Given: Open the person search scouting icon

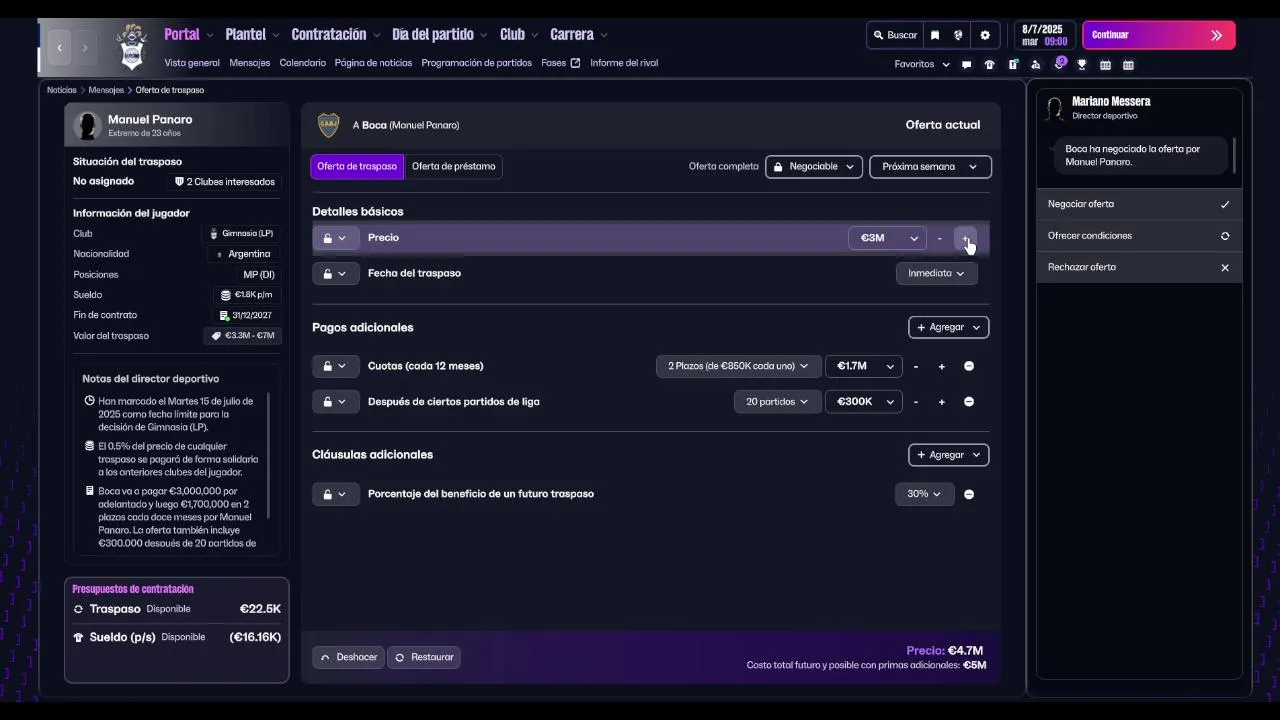Looking at the screenshot, I should click(x=1035, y=64).
